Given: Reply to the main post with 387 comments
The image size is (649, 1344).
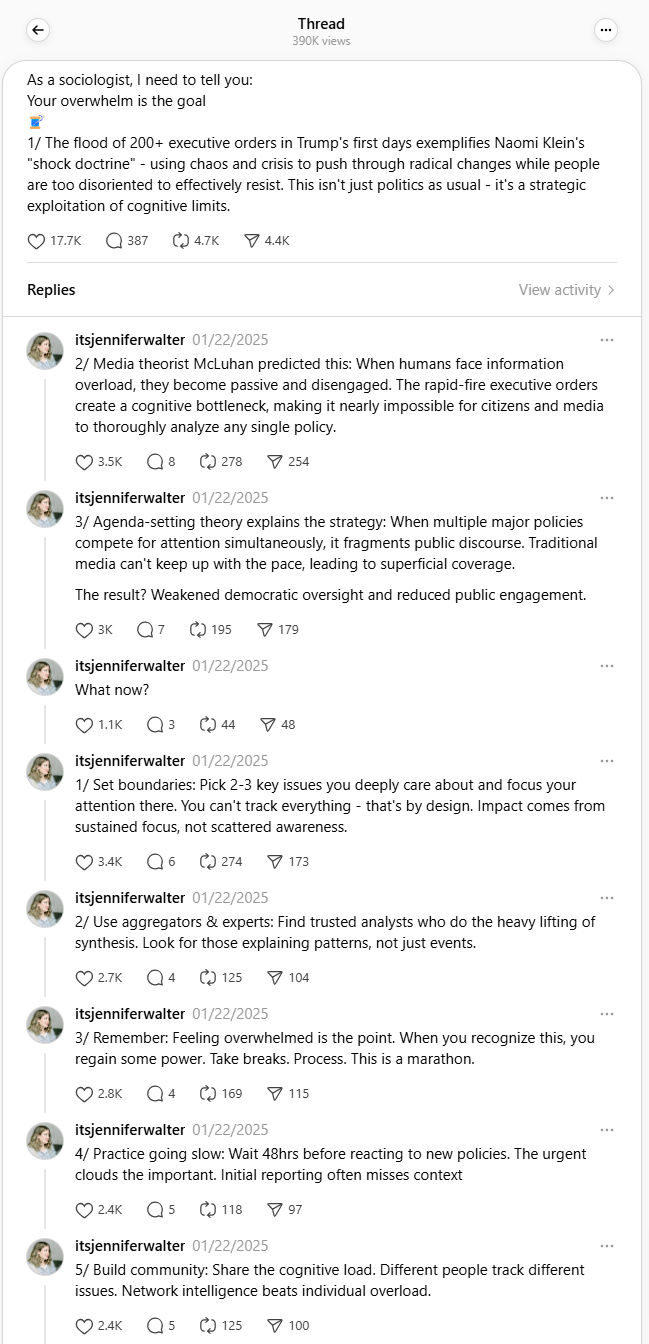Looking at the screenshot, I should pos(114,241).
